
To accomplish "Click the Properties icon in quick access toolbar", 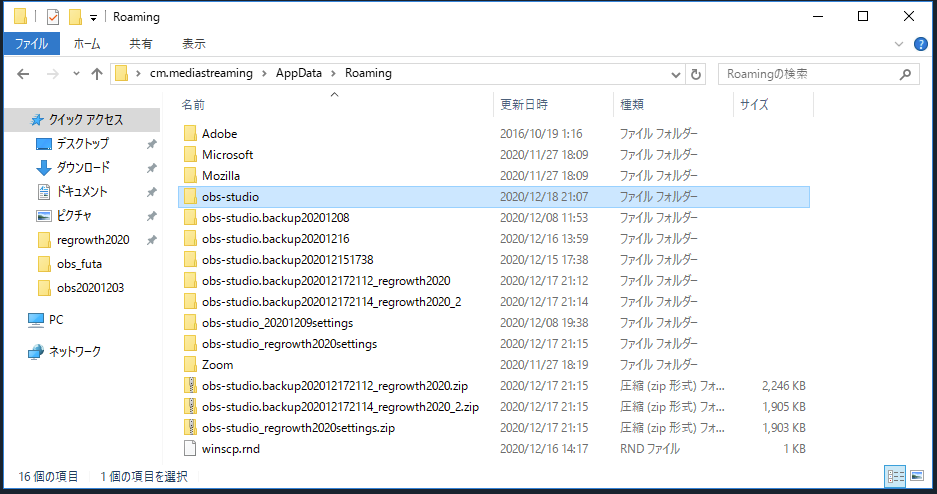I will click(x=53, y=17).
